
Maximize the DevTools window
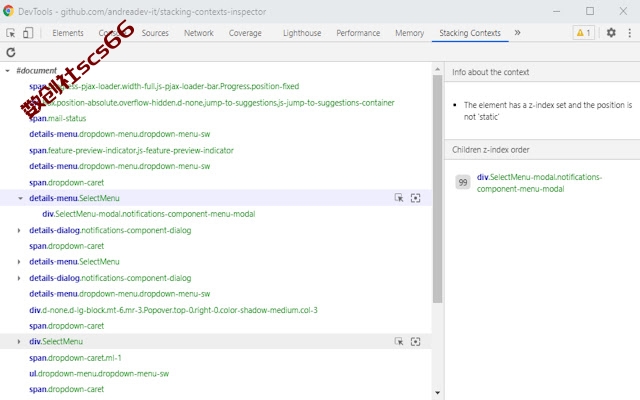590,11
